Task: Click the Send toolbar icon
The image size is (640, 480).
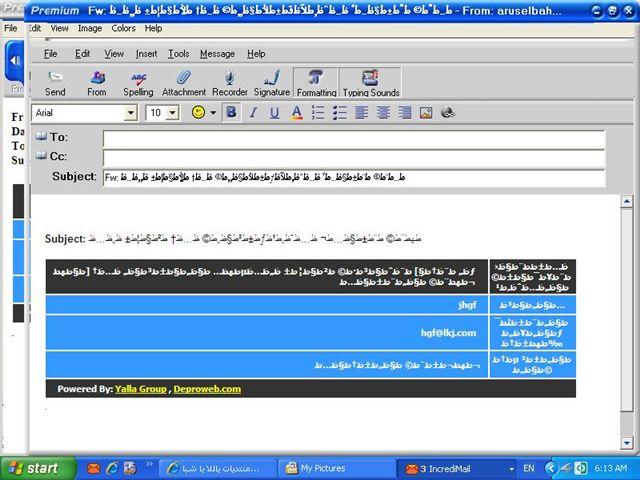Action: [55, 83]
